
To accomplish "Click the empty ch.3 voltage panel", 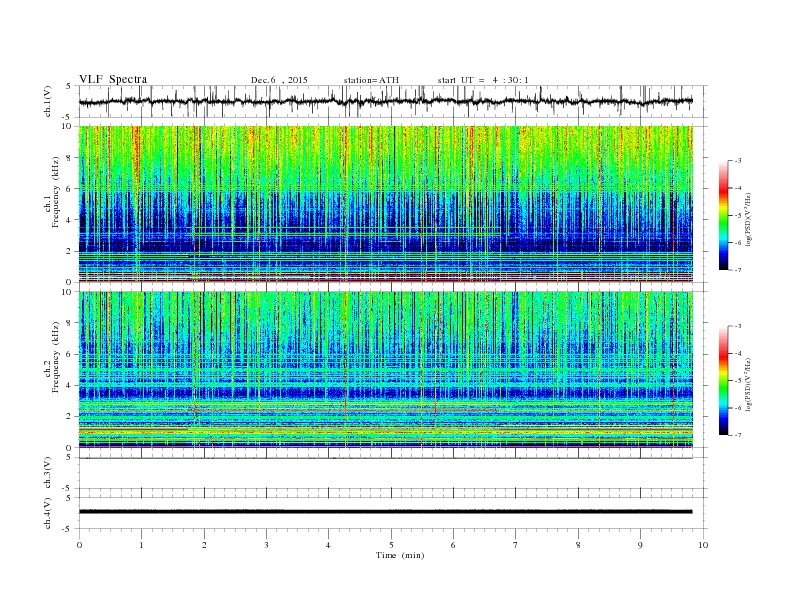I will click(392, 473).
